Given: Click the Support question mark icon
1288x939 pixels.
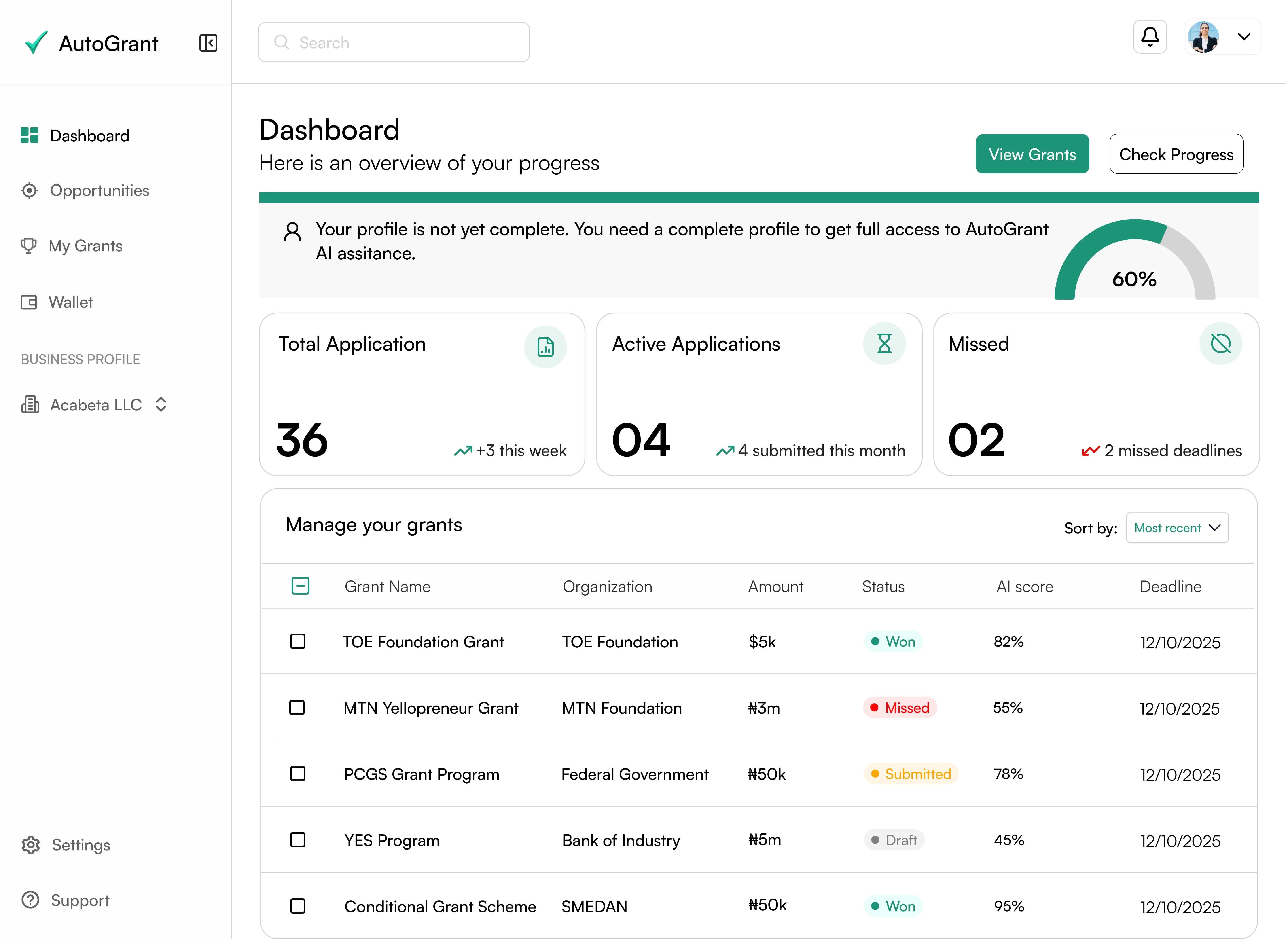Looking at the screenshot, I should (30, 900).
